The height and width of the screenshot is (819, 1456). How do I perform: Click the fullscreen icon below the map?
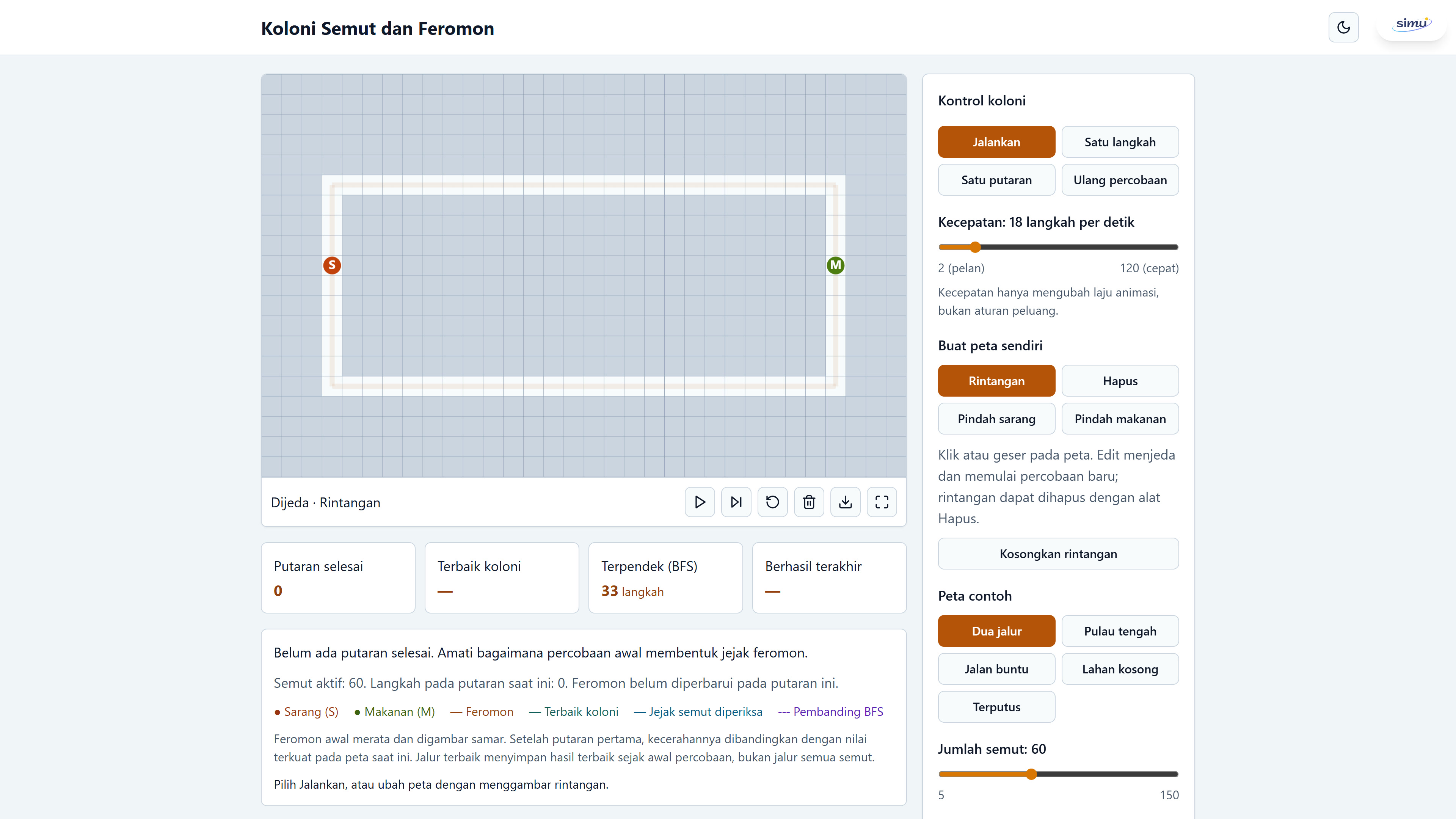[882, 502]
